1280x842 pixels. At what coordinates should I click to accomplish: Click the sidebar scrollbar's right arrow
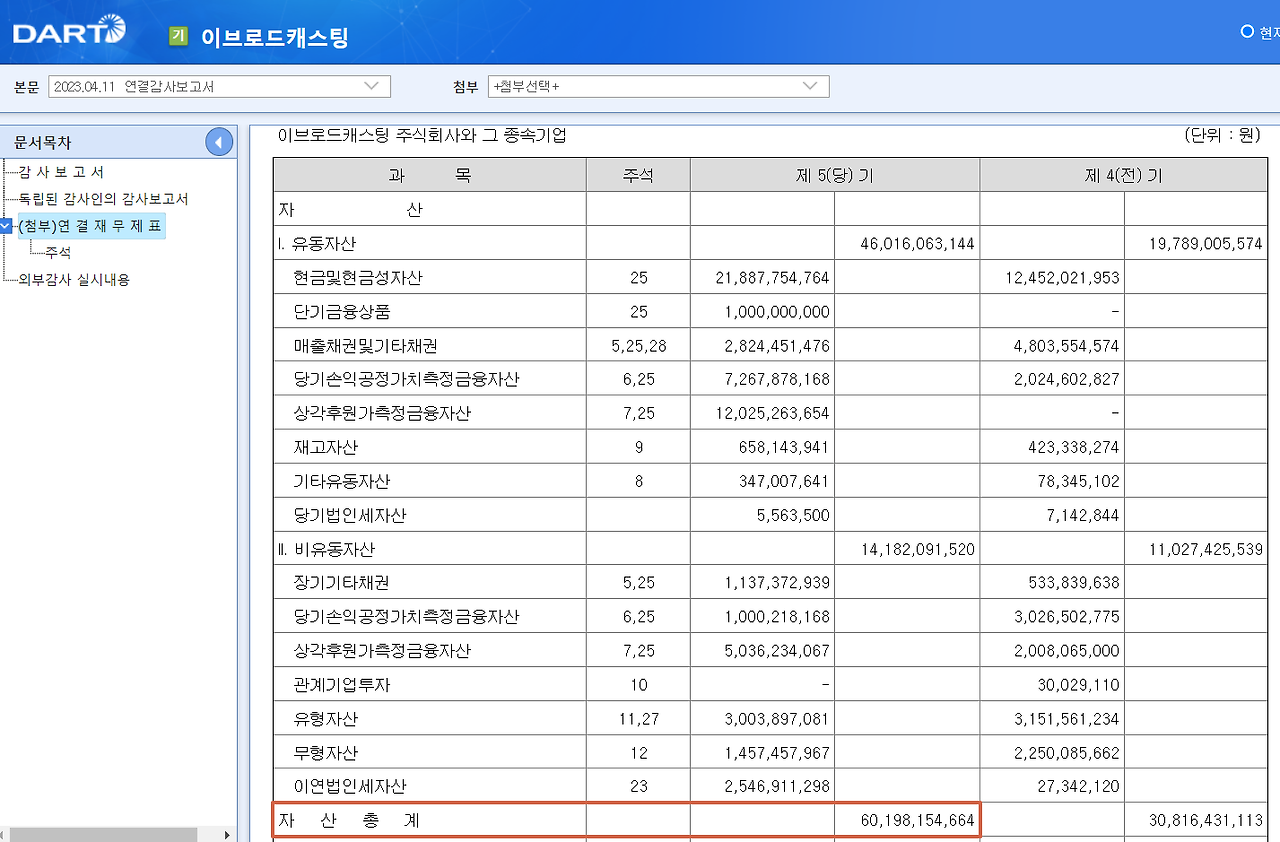pos(227,834)
